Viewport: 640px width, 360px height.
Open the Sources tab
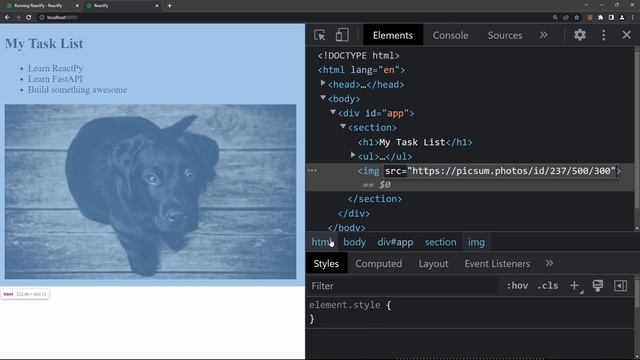[x=505, y=35]
